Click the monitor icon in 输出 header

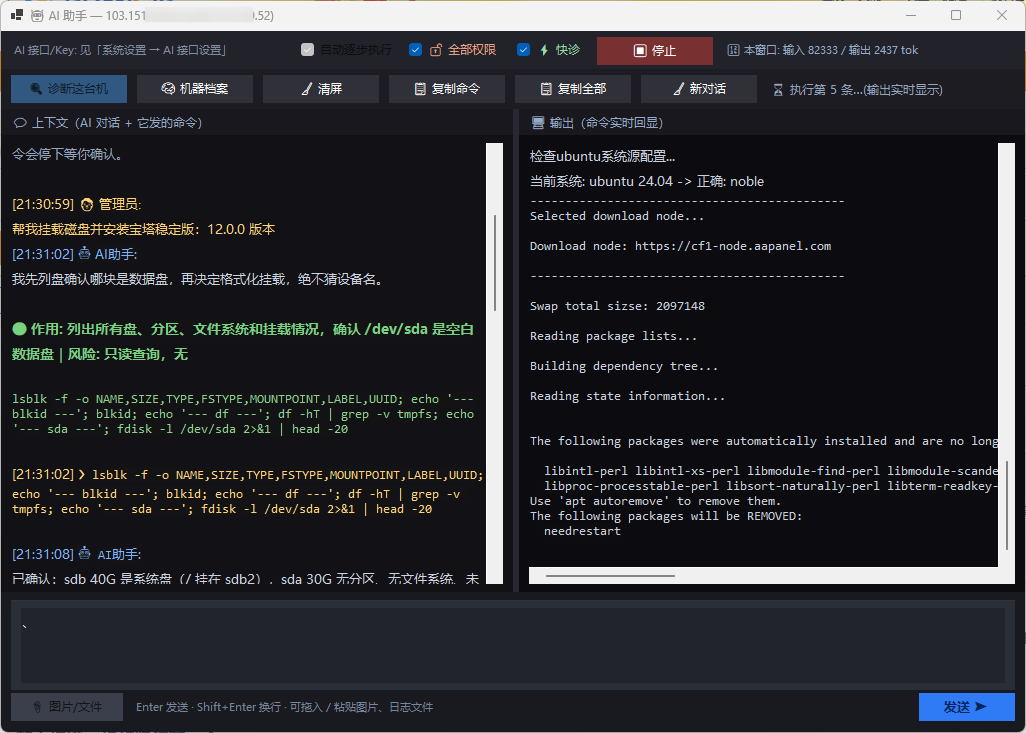538,123
